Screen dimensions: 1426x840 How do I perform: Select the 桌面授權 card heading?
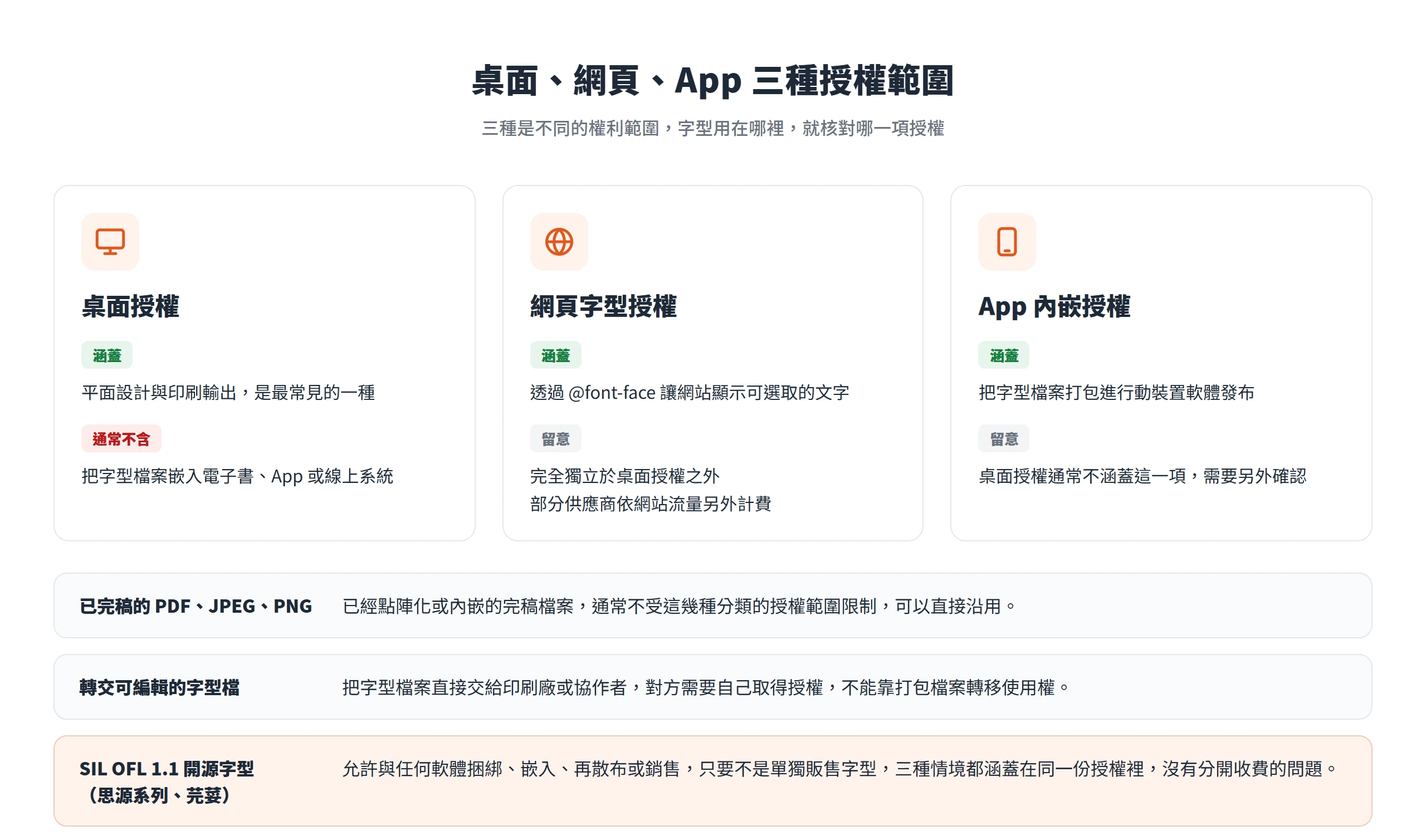click(130, 306)
